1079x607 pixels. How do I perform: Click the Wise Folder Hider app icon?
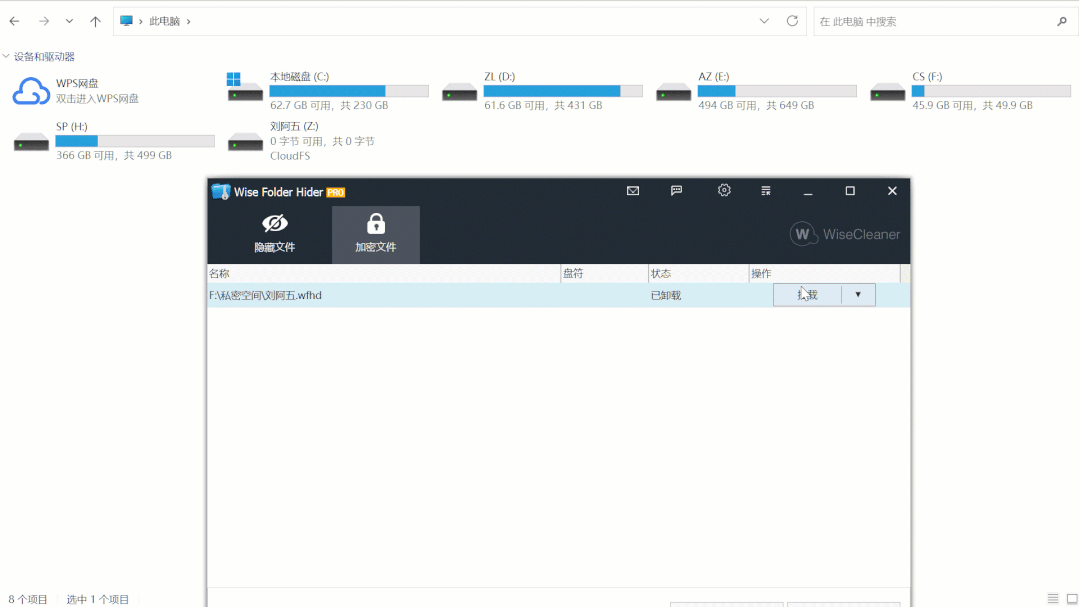pyautogui.click(x=220, y=191)
